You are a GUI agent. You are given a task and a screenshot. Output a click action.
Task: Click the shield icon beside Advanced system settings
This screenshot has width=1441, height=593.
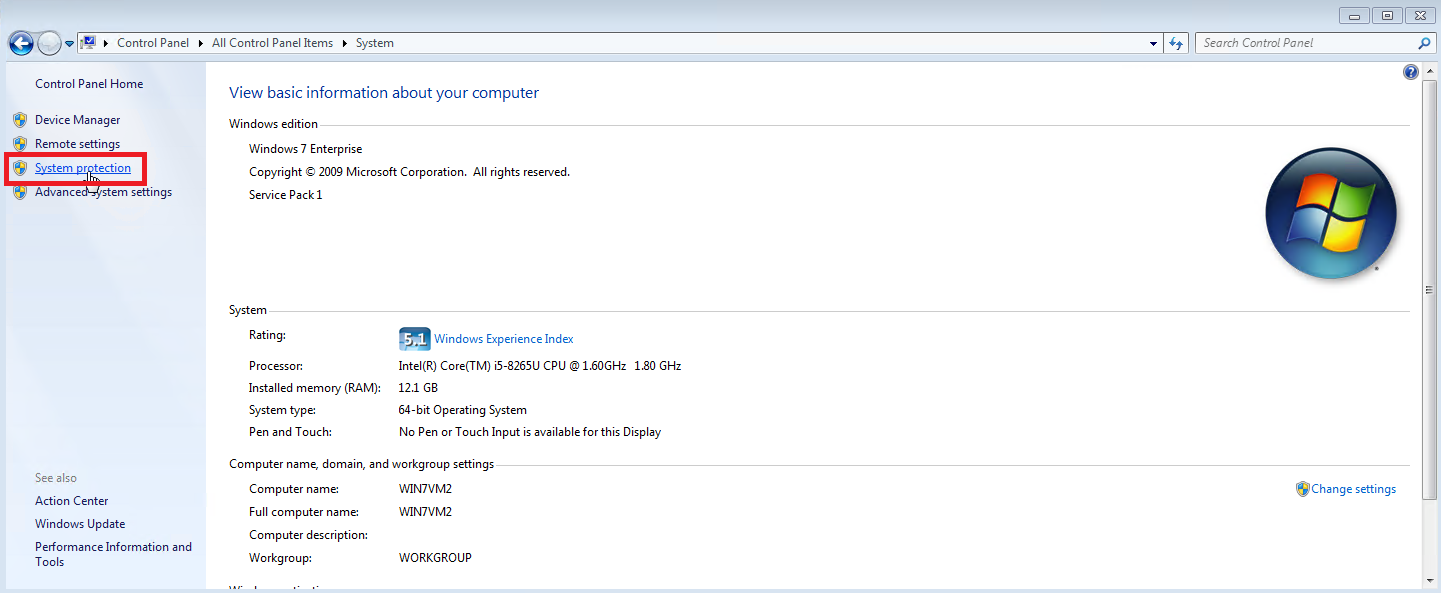coord(20,192)
